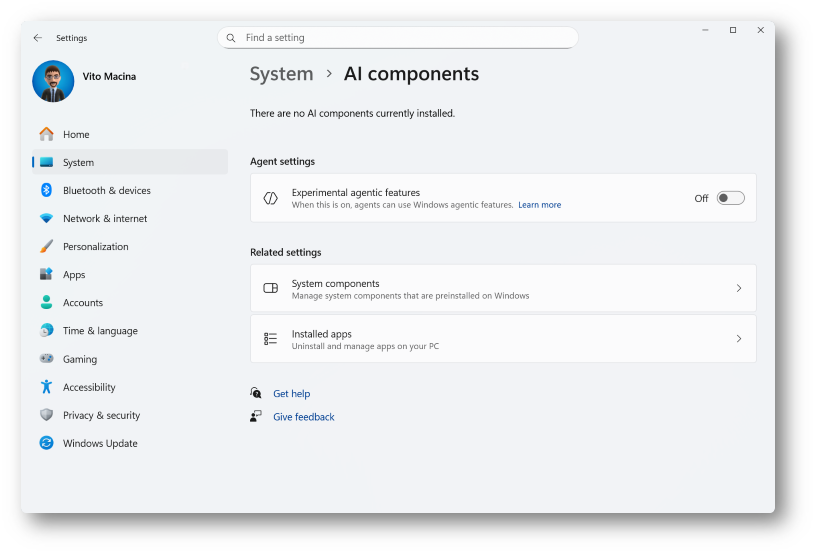Go to Accounts section
This screenshot has height=555, width=817.
click(x=82, y=303)
